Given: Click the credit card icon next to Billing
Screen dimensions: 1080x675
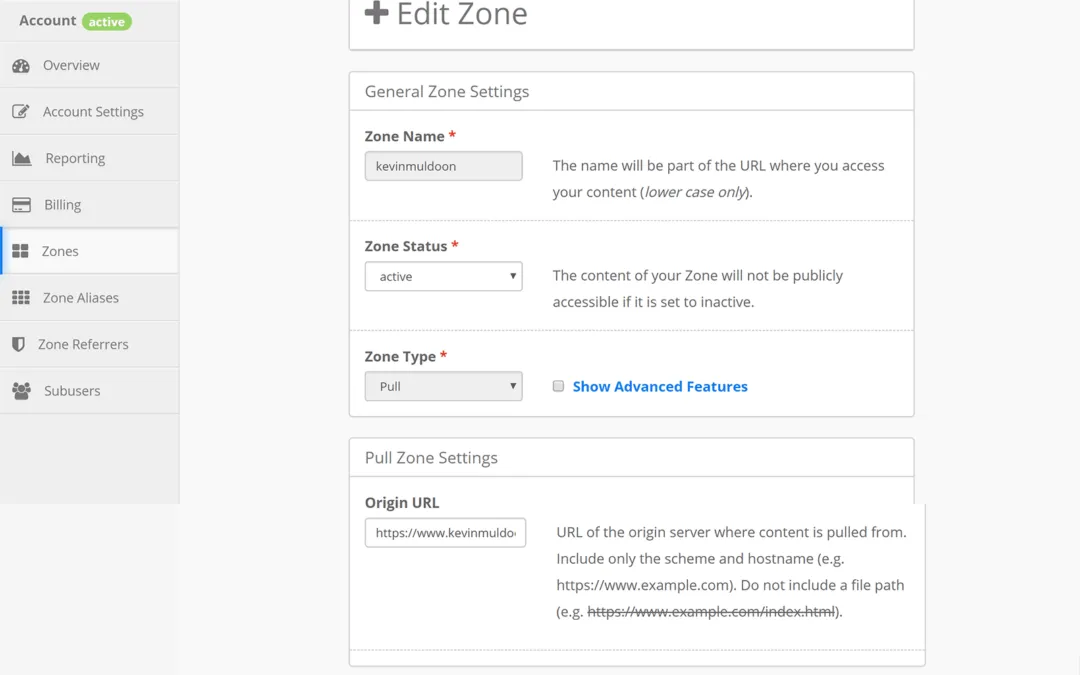Looking at the screenshot, I should coord(22,204).
